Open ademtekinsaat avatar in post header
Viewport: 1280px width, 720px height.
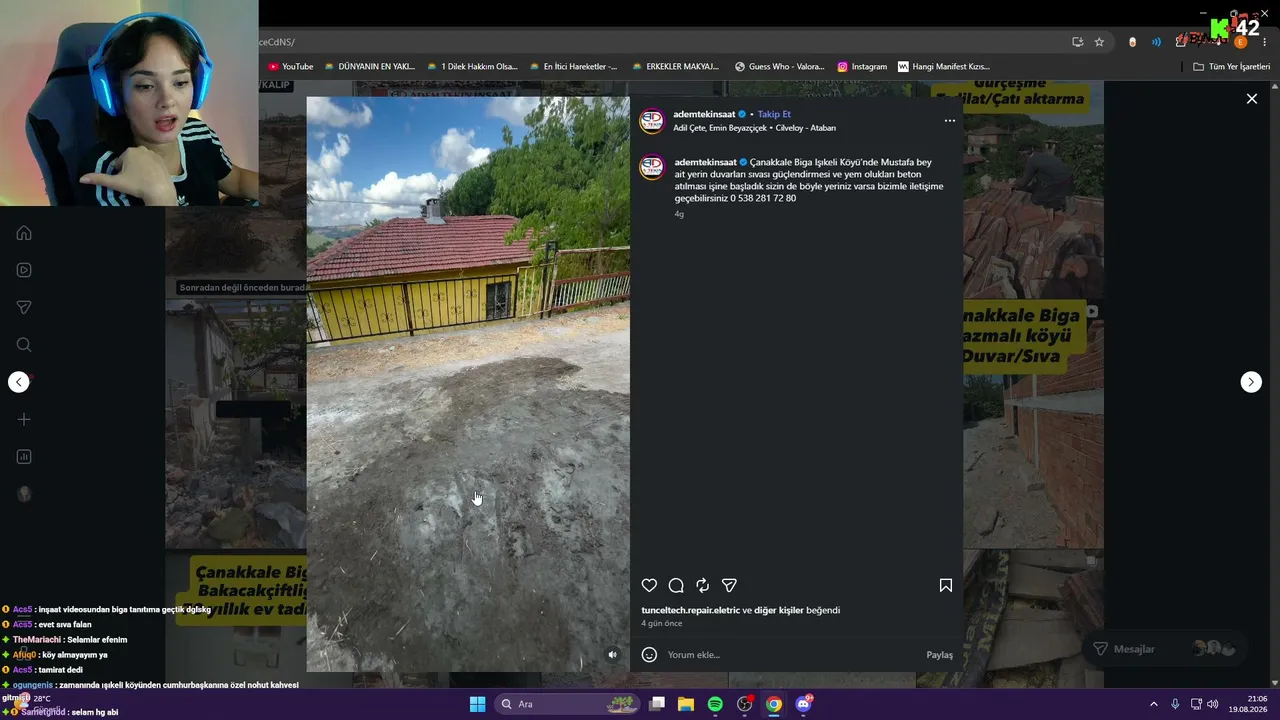click(x=652, y=121)
